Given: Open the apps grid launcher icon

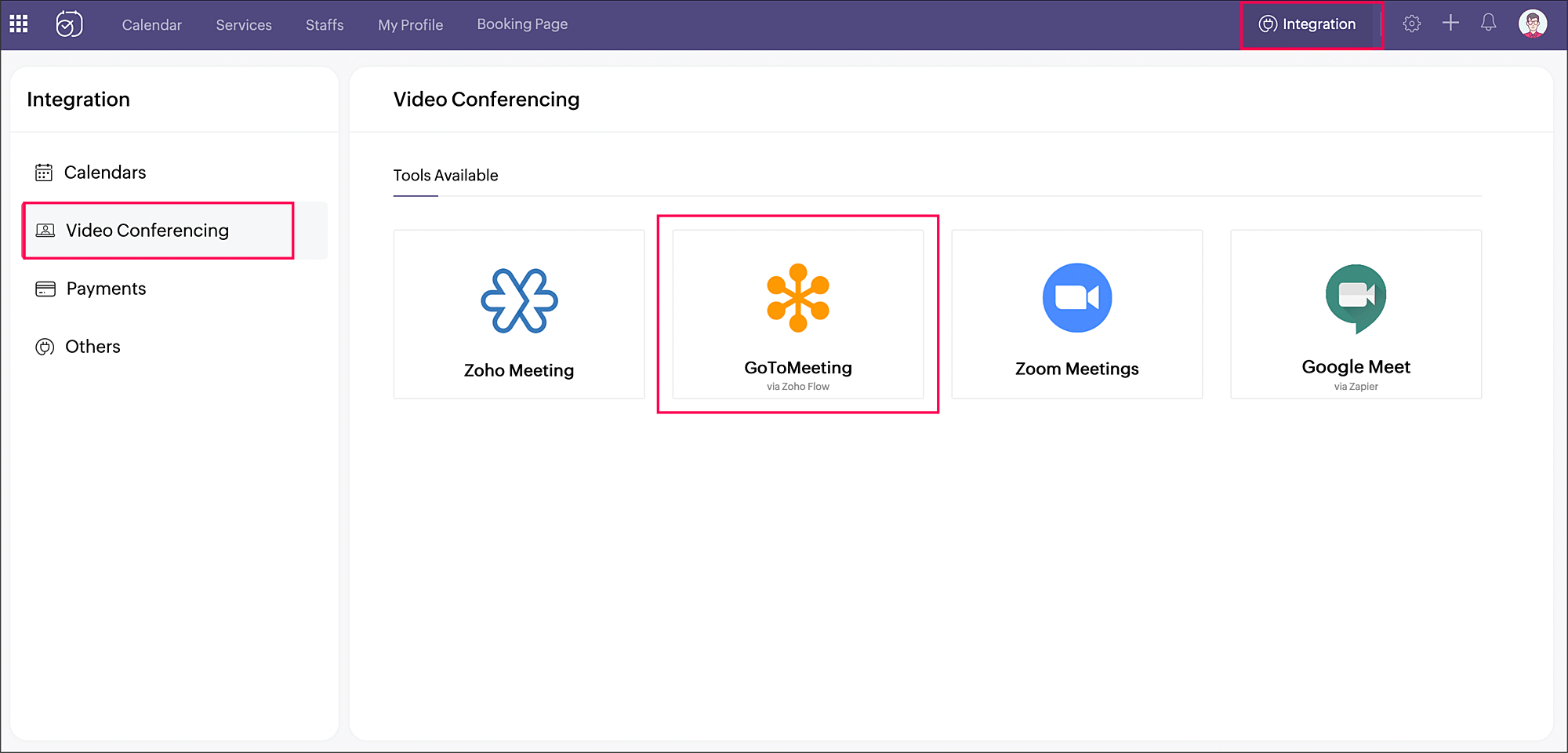Looking at the screenshot, I should (19, 24).
